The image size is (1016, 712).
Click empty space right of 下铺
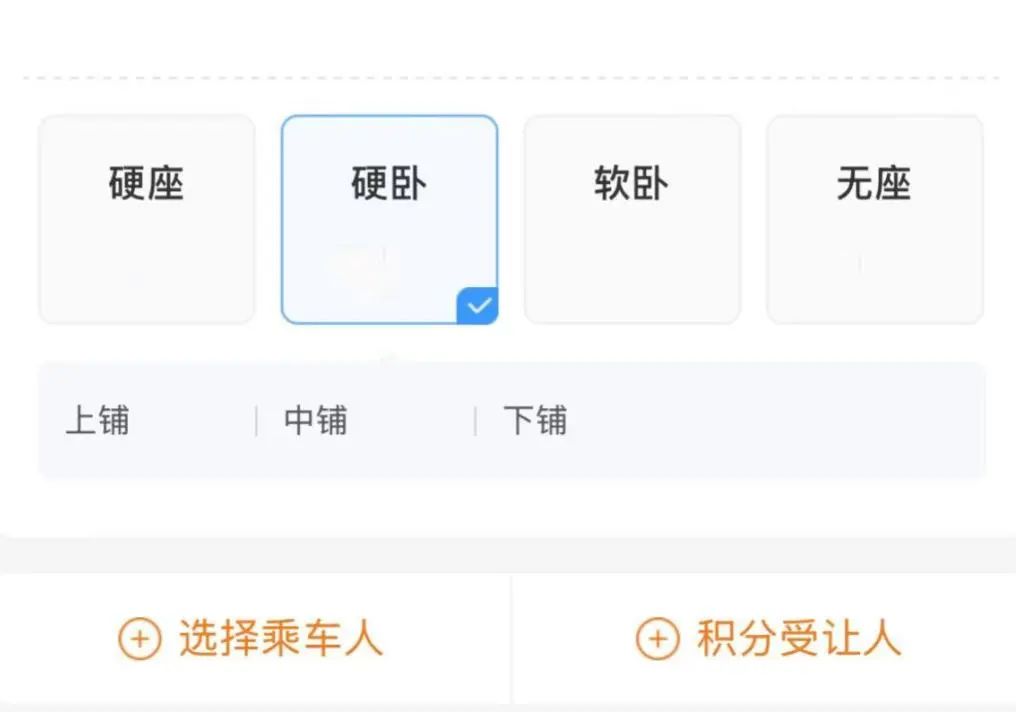780,421
